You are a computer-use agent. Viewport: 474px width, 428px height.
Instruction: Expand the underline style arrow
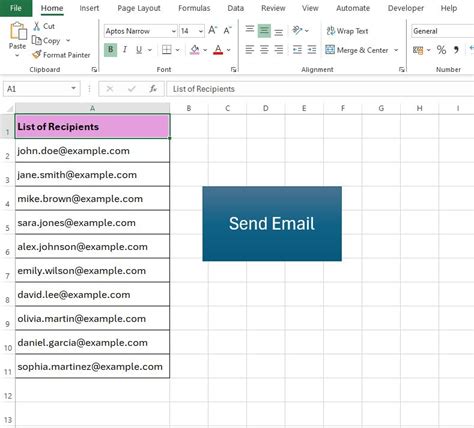[x=150, y=50]
